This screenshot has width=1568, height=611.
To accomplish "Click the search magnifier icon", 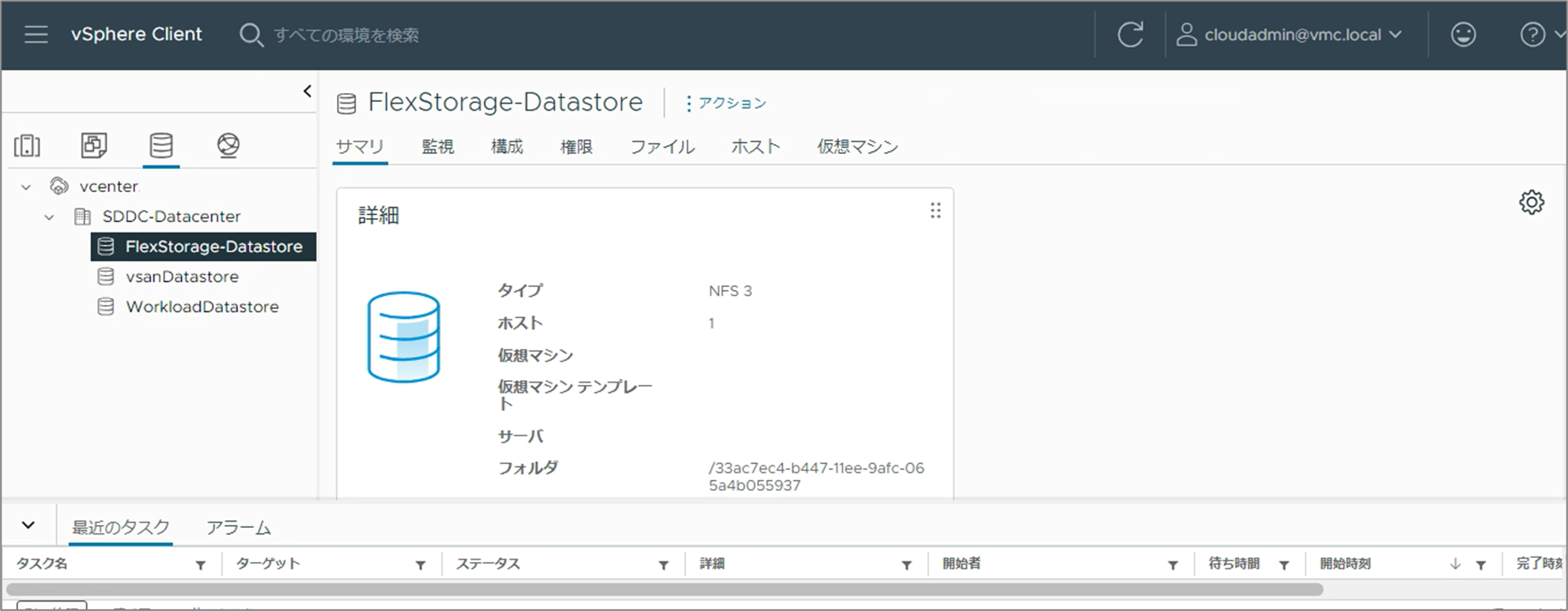I will click(x=251, y=35).
